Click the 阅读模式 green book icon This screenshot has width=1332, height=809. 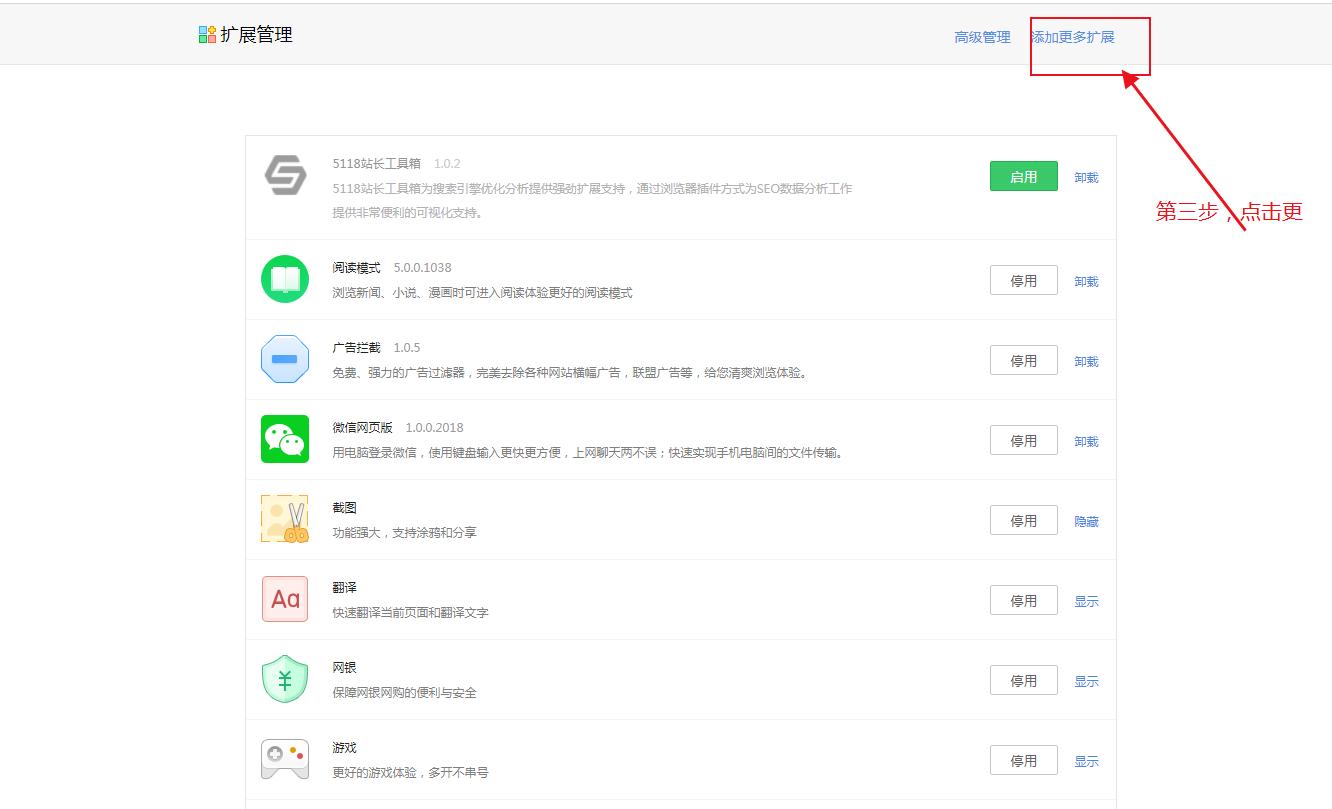click(285, 279)
